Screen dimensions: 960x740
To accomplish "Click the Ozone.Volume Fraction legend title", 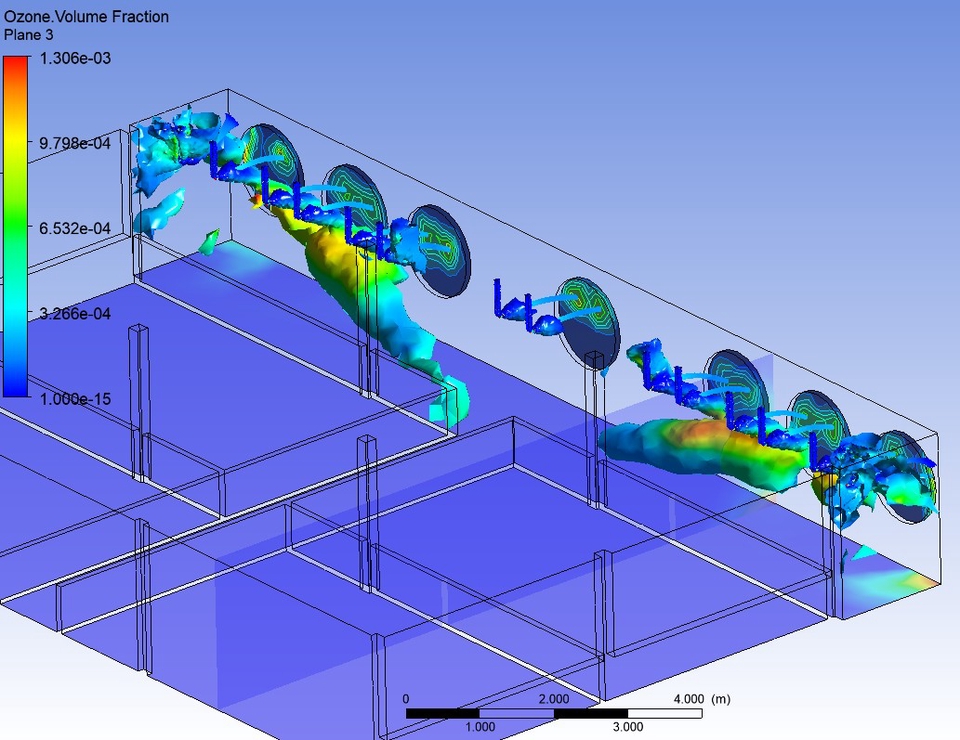I will tap(85, 16).
